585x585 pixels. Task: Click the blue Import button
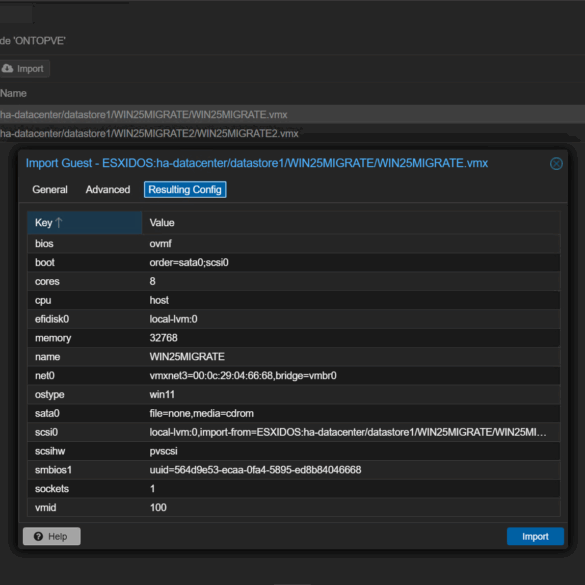click(535, 536)
